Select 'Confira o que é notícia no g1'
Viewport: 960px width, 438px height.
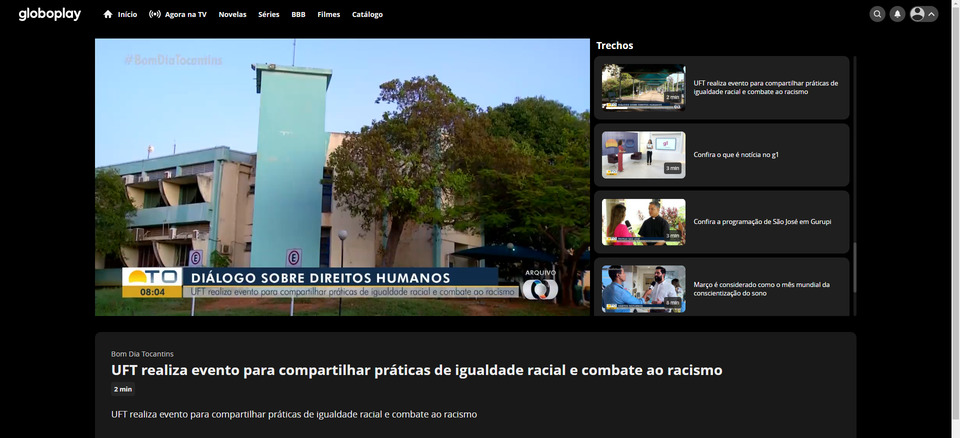point(736,155)
